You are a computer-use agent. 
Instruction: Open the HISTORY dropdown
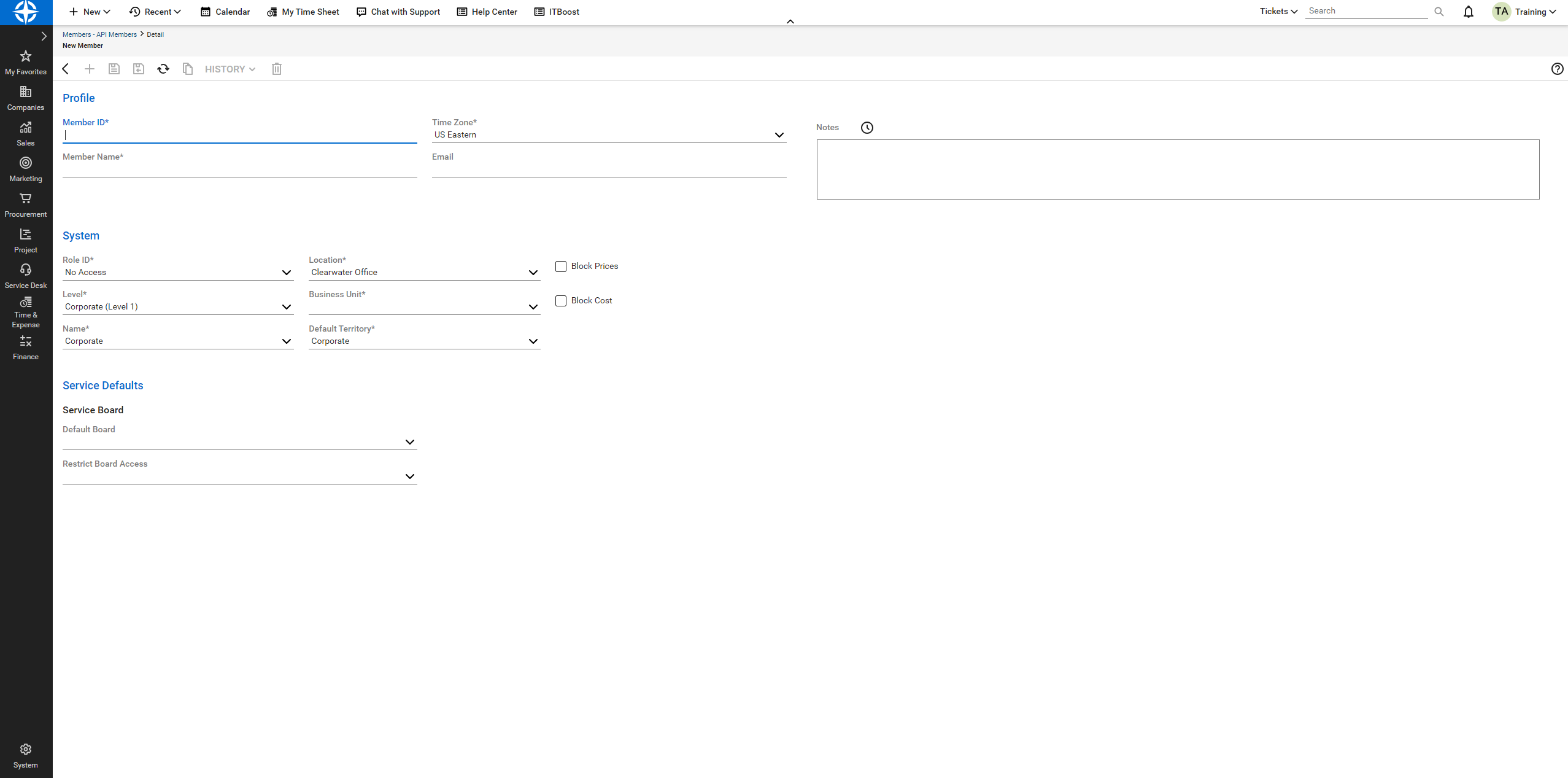pos(230,69)
